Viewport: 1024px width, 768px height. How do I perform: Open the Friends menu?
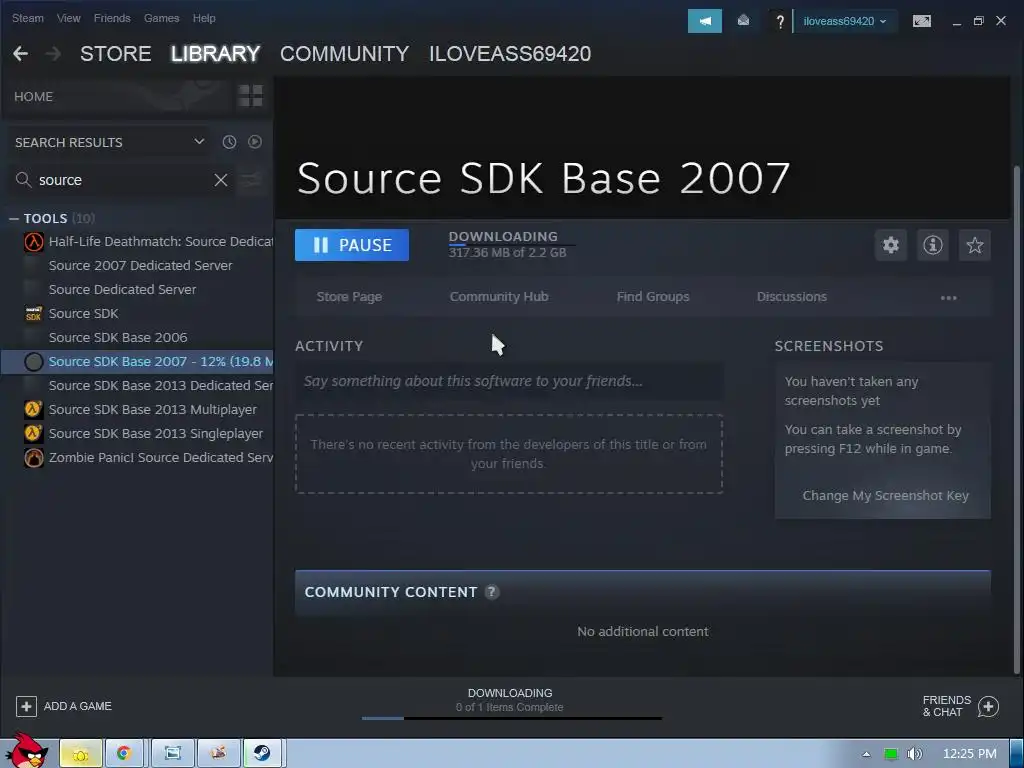point(112,18)
